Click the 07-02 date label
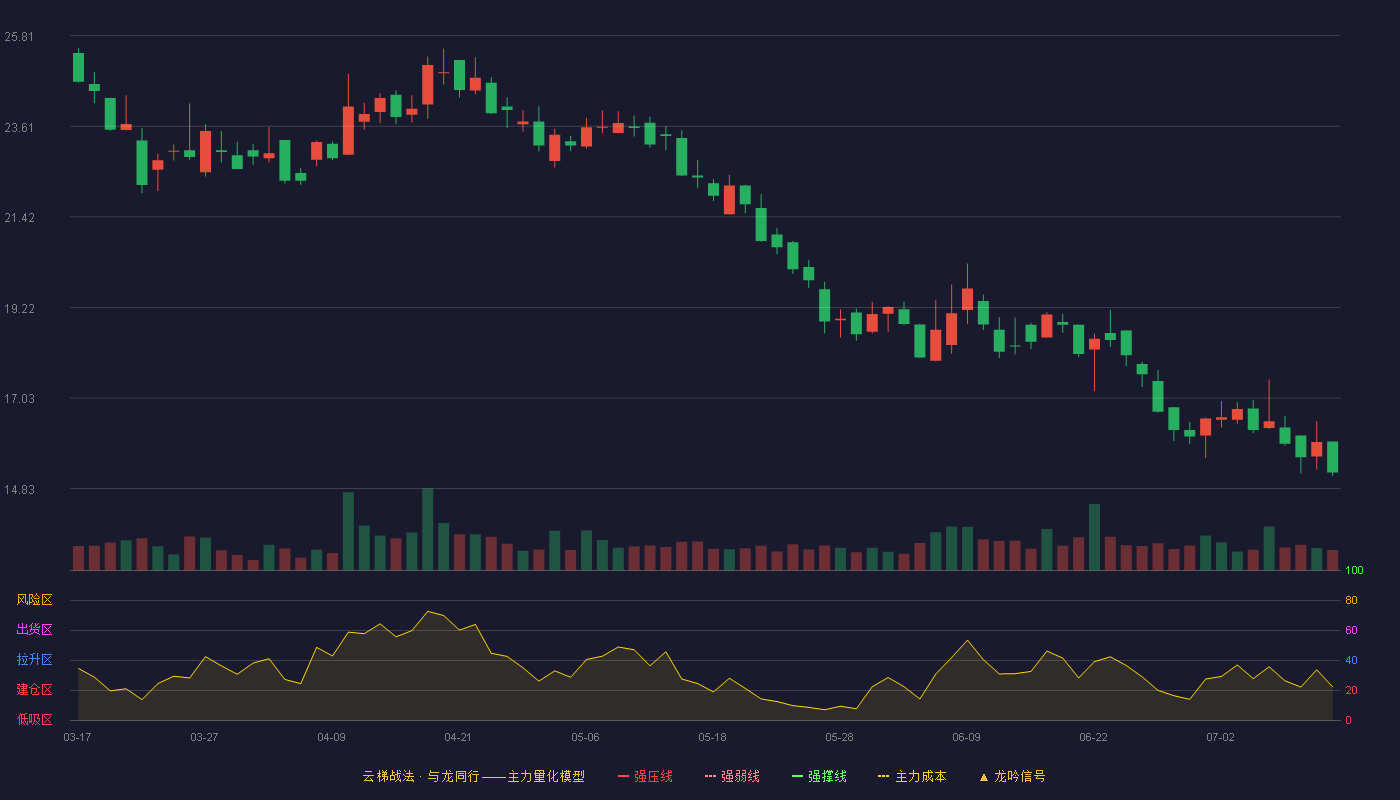This screenshot has width=1400, height=800. (1220, 737)
